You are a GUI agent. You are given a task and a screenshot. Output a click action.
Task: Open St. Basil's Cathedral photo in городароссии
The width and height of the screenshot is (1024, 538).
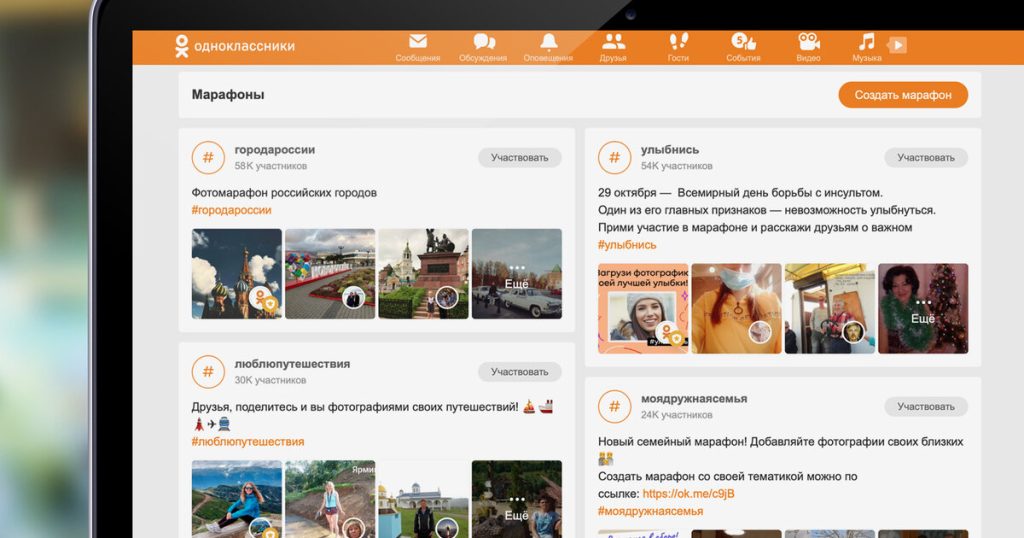[236, 274]
